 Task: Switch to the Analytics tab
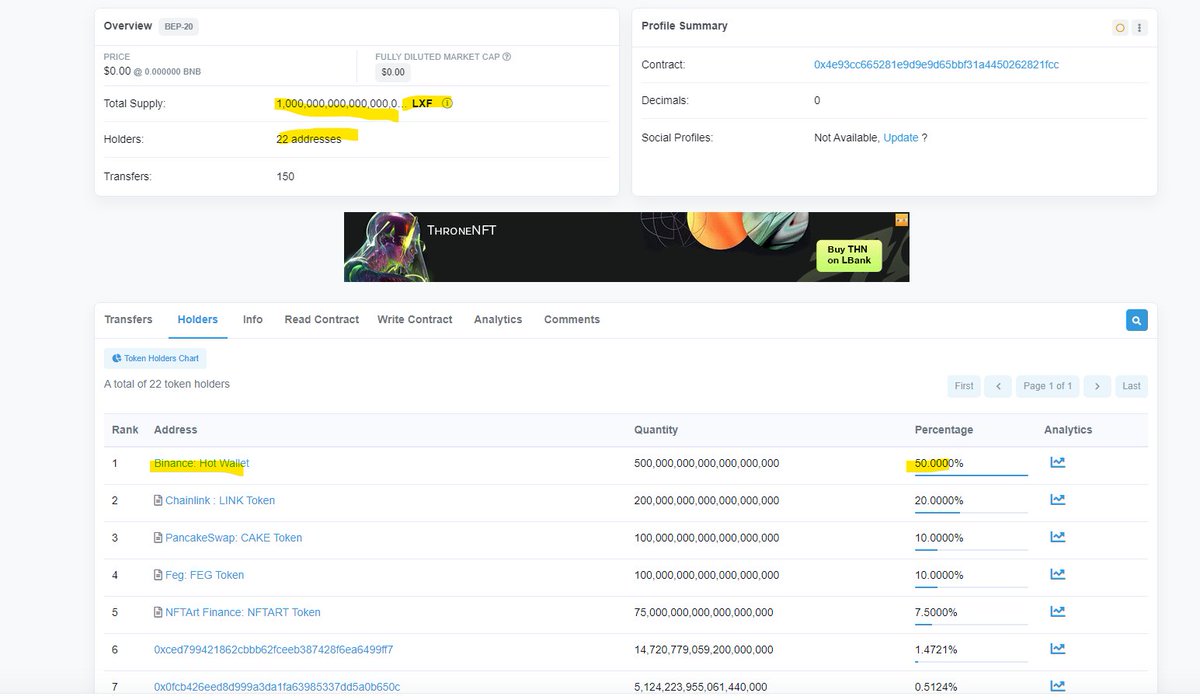point(498,319)
